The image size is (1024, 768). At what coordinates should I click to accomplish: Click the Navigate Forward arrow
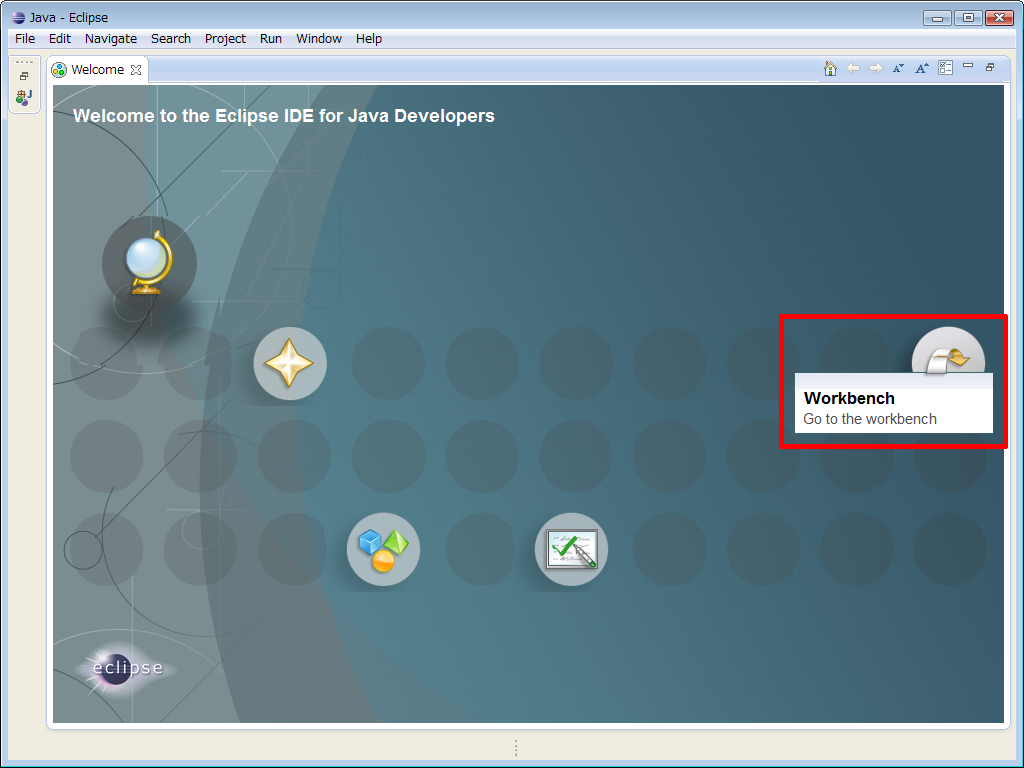pyautogui.click(x=876, y=68)
